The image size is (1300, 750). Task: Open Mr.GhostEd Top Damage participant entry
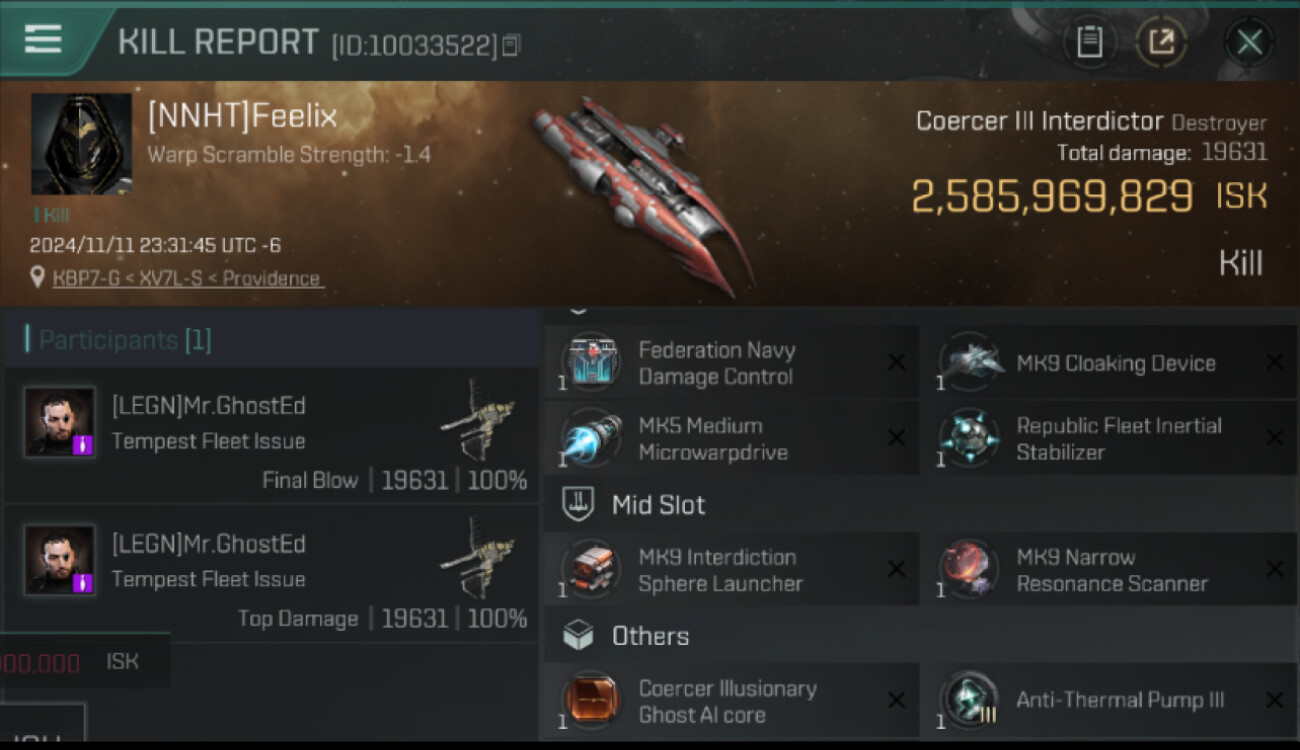(x=271, y=573)
